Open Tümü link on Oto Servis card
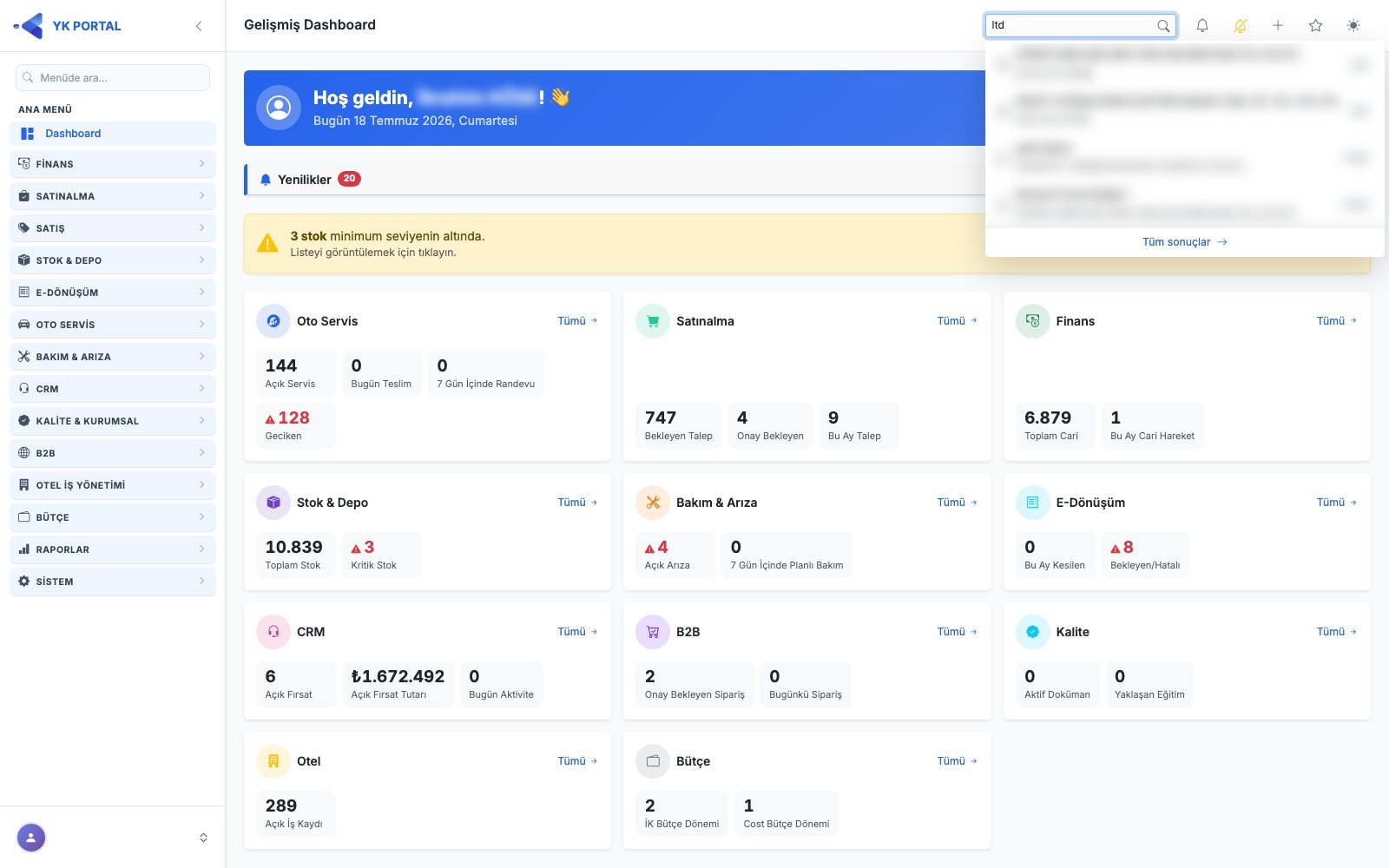 pyautogui.click(x=577, y=321)
